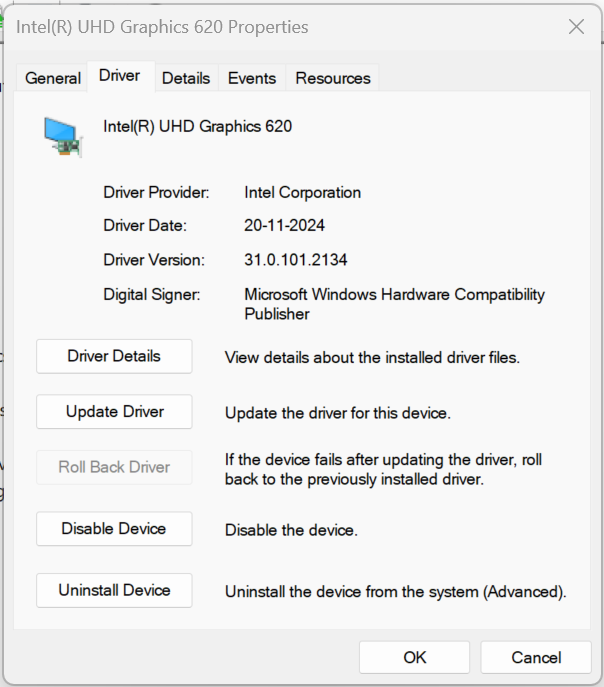This screenshot has height=687, width=604.
Task: Click the Intel Corporation provider value
Action: (x=303, y=193)
